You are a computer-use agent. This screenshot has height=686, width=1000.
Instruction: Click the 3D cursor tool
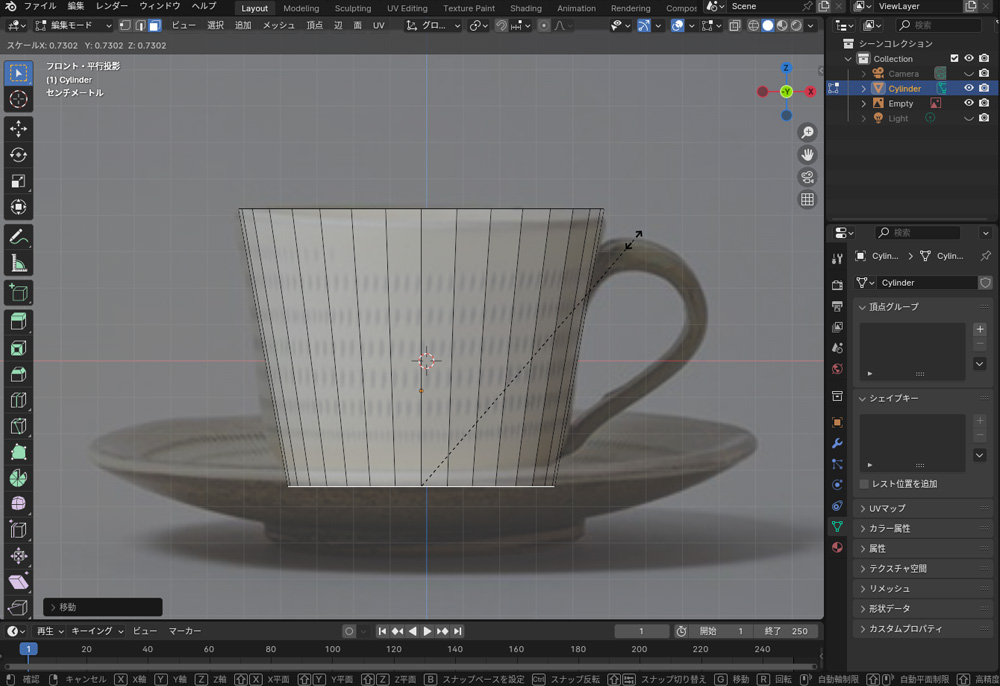[x=18, y=99]
